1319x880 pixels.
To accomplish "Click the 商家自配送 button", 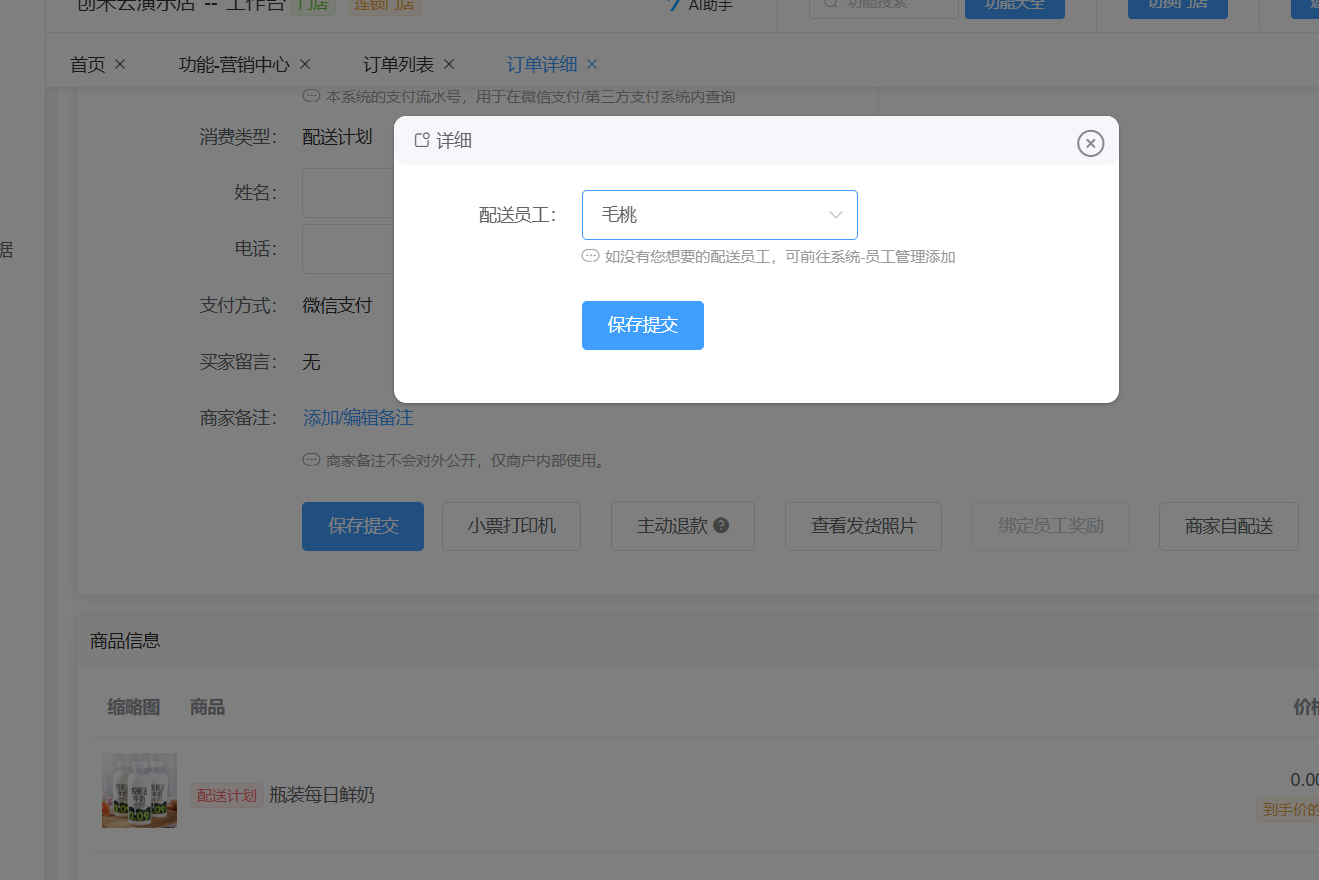I will click(x=1228, y=526).
